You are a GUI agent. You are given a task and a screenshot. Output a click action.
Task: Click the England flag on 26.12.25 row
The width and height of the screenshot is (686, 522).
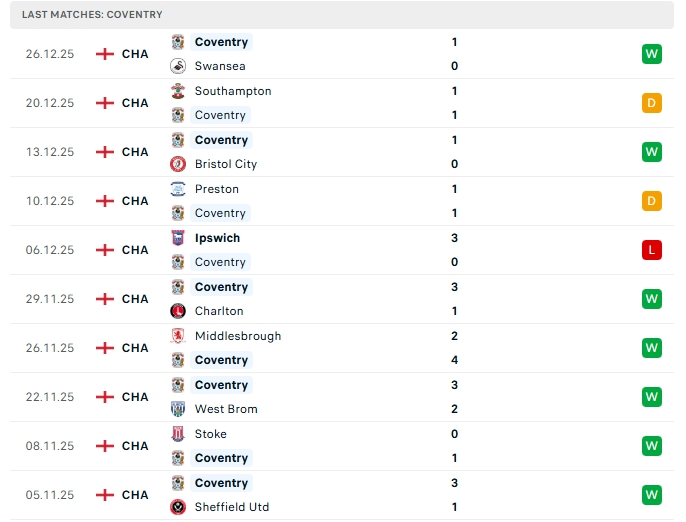click(105, 54)
